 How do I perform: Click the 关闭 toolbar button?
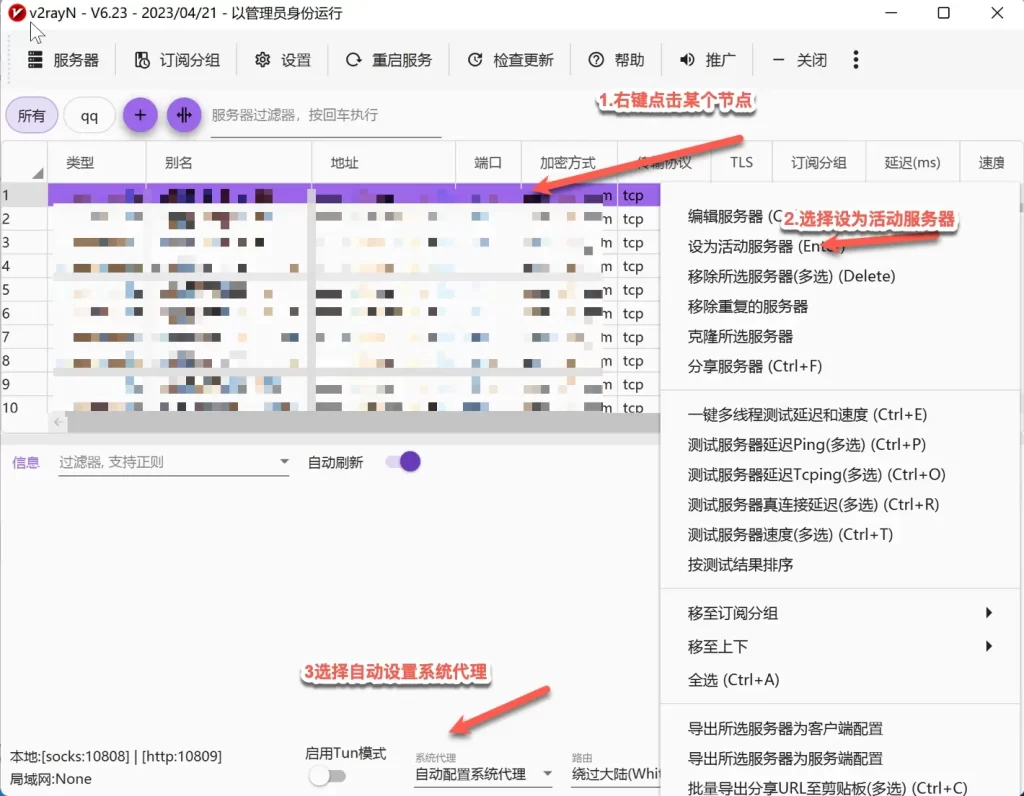(799, 60)
